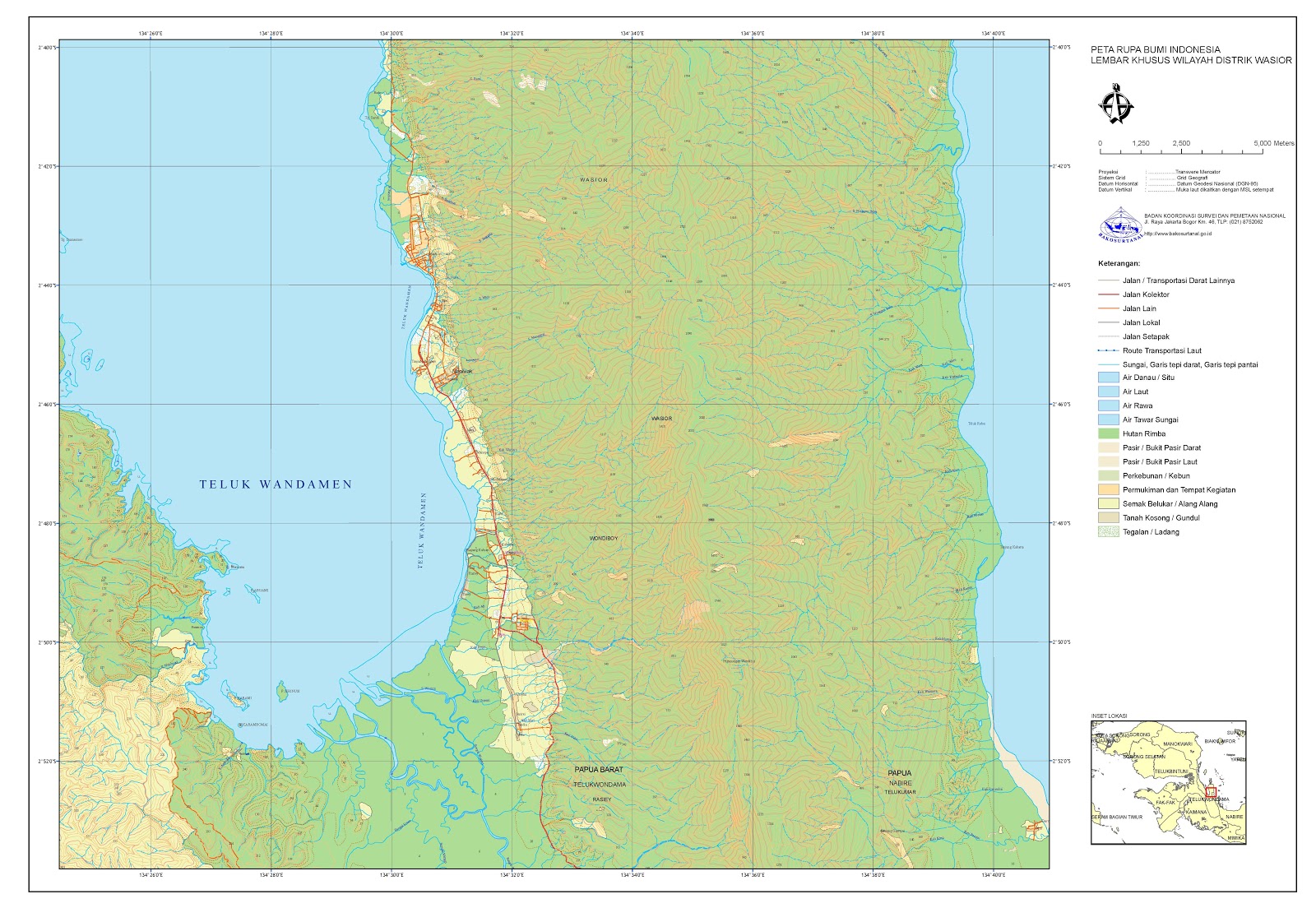Click 'Transverse Mercator' projection value
1316x908 pixels.
point(1198,172)
